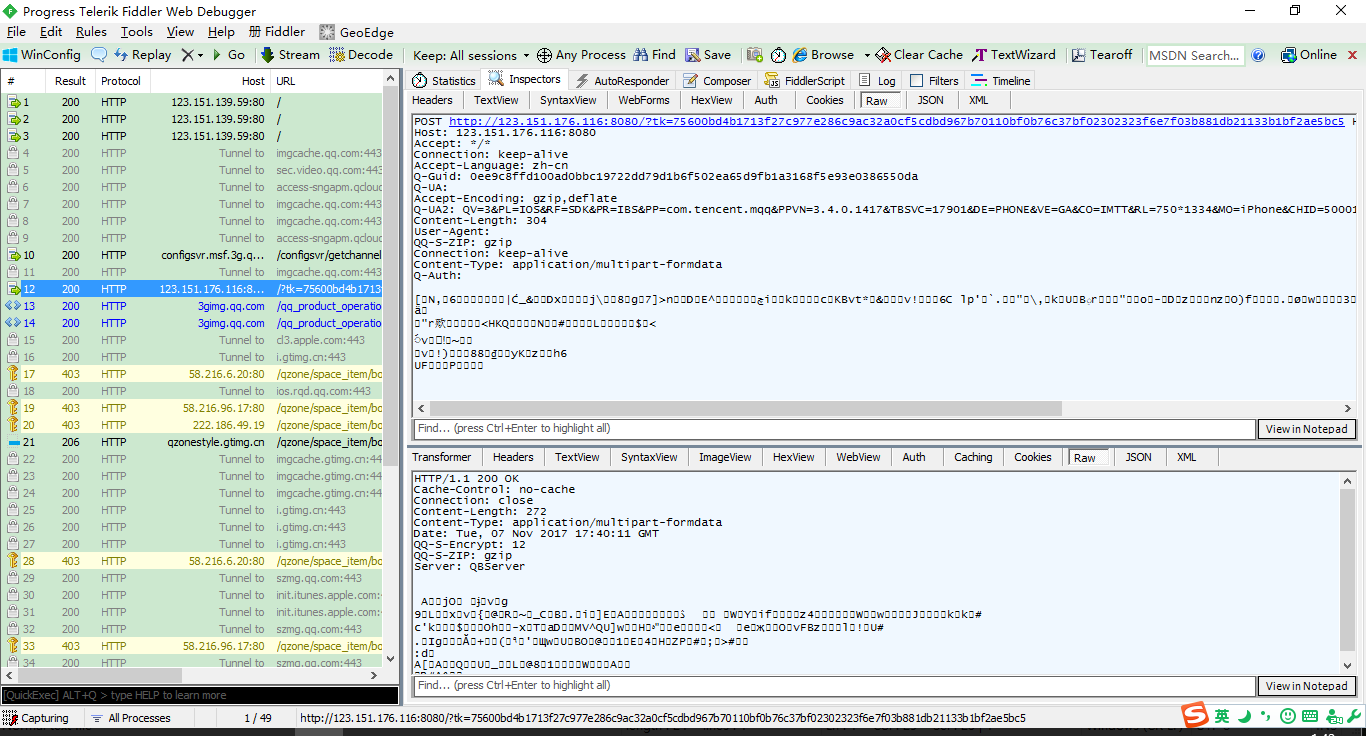Open Find sessions binoculars button
This screenshot has height=736, width=1366.
655,55
